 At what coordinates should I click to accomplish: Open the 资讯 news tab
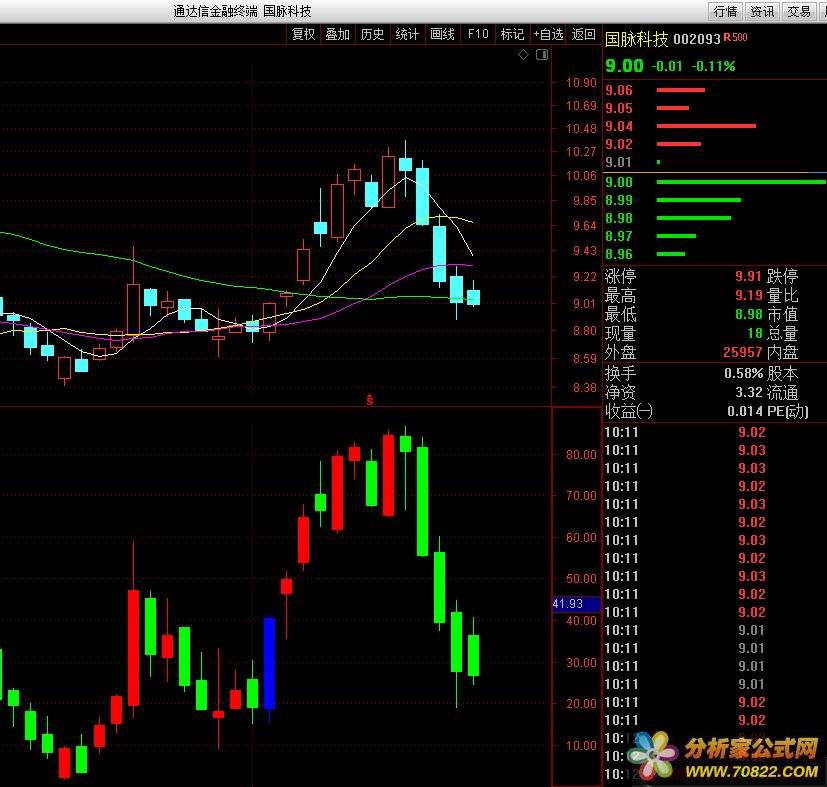(x=762, y=11)
